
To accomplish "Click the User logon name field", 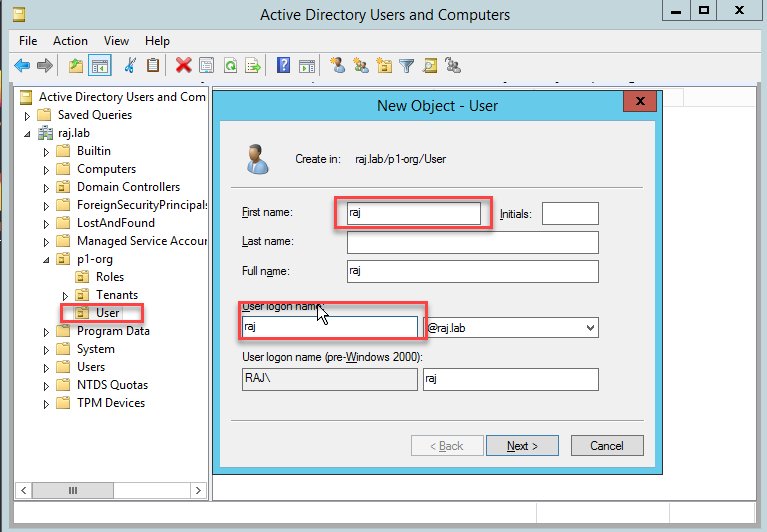I will [330, 327].
